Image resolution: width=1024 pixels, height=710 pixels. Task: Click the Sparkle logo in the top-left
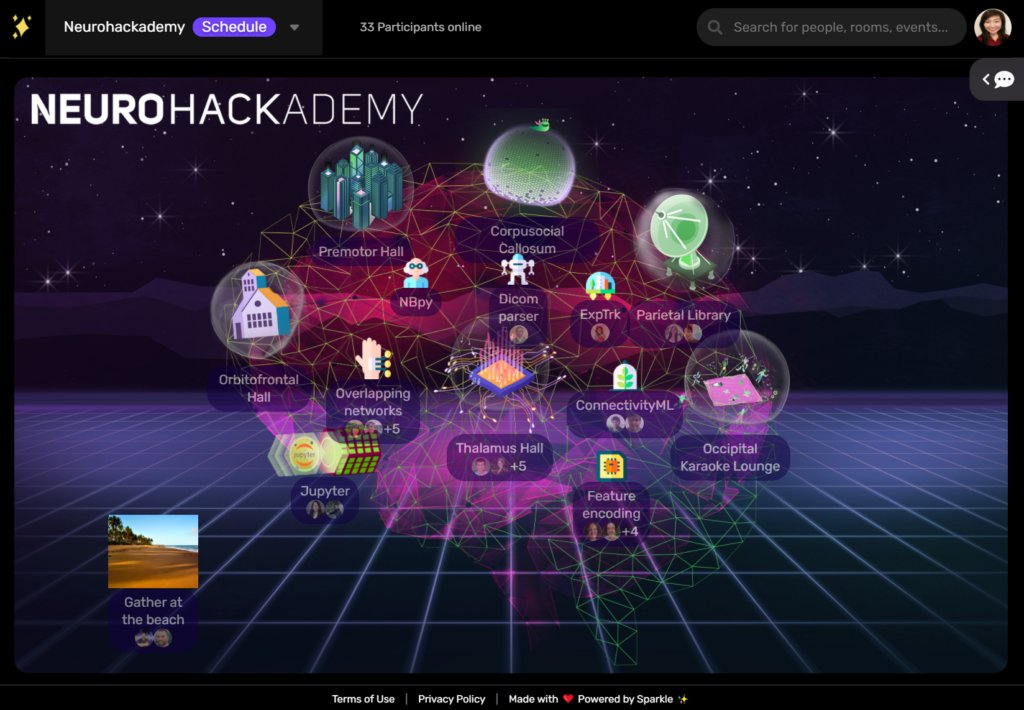(20, 26)
